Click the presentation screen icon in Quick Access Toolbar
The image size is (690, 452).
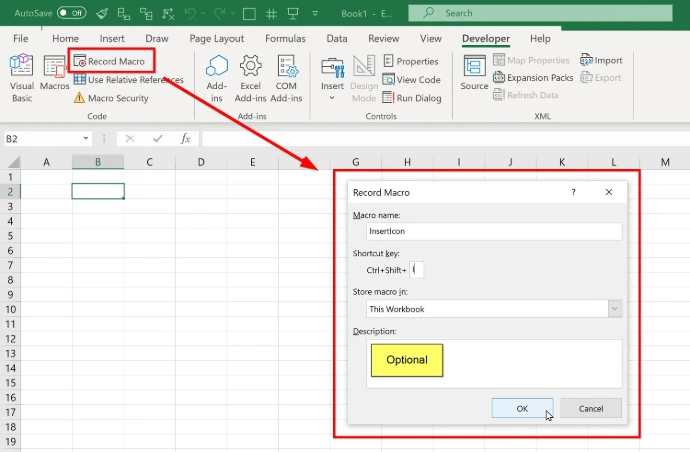[x=293, y=13]
